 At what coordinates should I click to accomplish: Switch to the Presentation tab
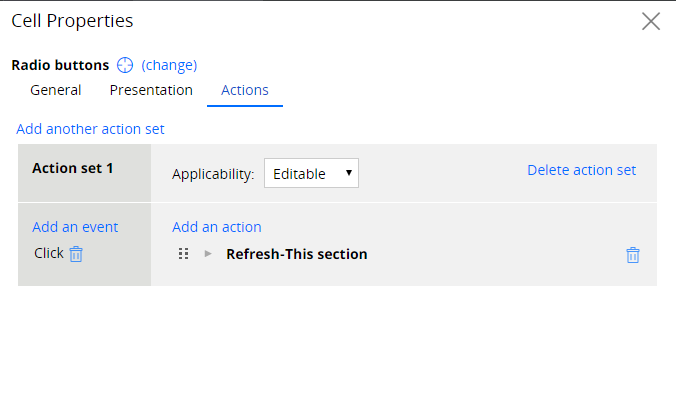(151, 90)
